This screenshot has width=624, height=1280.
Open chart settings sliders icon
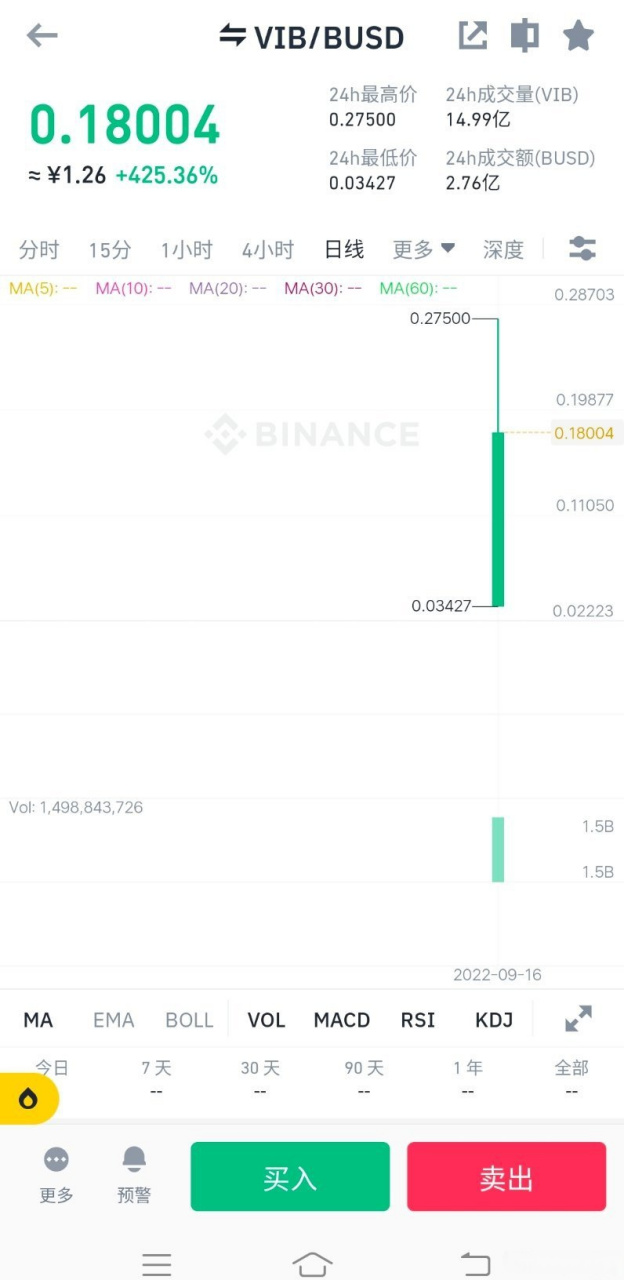[x=582, y=249]
